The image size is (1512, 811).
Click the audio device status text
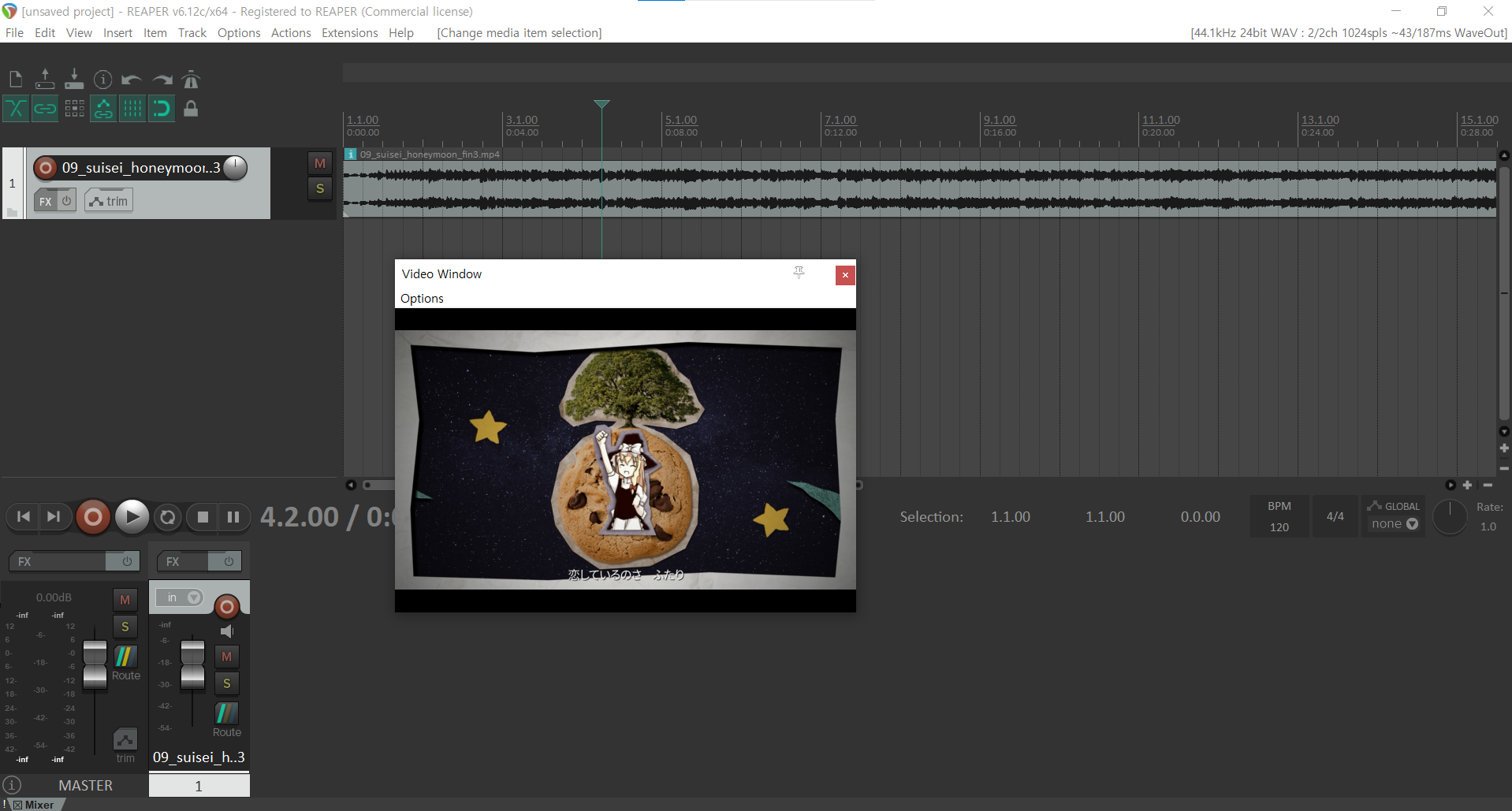coord(1348,32)
